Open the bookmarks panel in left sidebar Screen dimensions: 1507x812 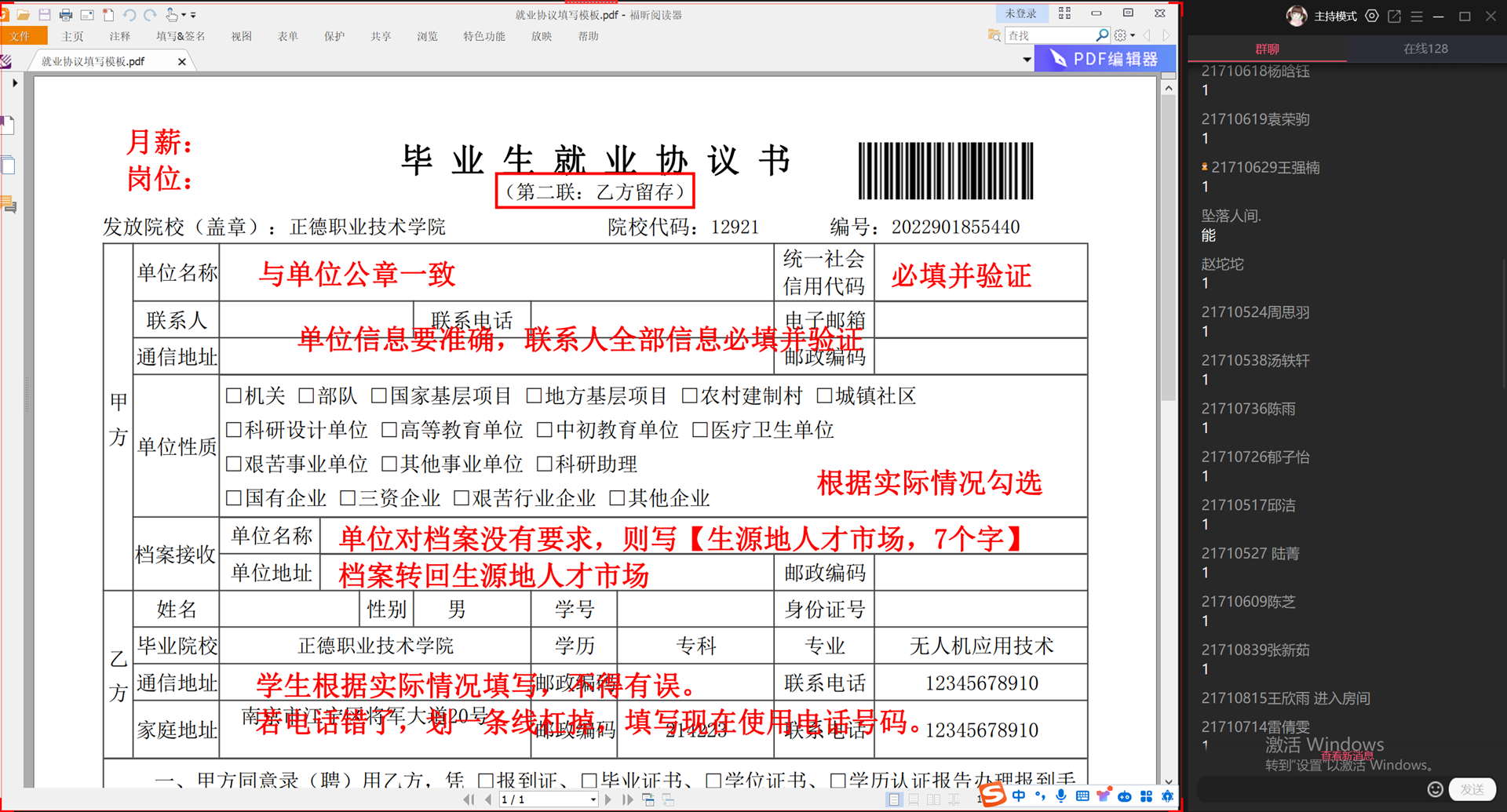[8, 125]
